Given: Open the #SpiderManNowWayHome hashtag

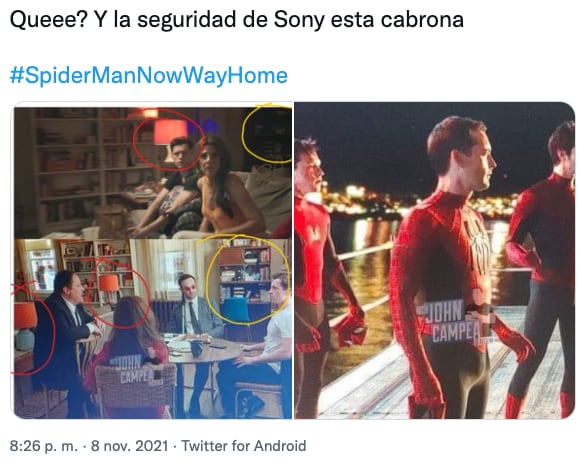Looking at the screenshot, I should click(149, 76).
